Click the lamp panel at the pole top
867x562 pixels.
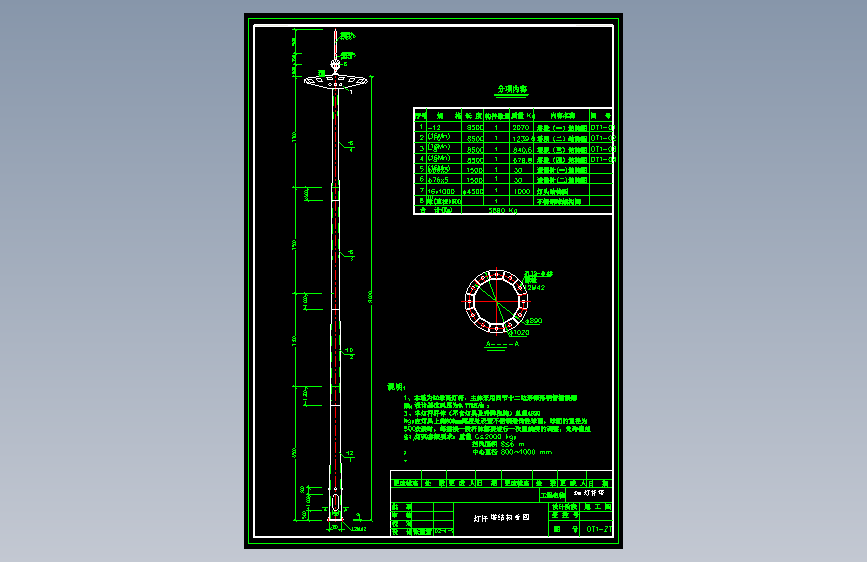coord(336,81)
